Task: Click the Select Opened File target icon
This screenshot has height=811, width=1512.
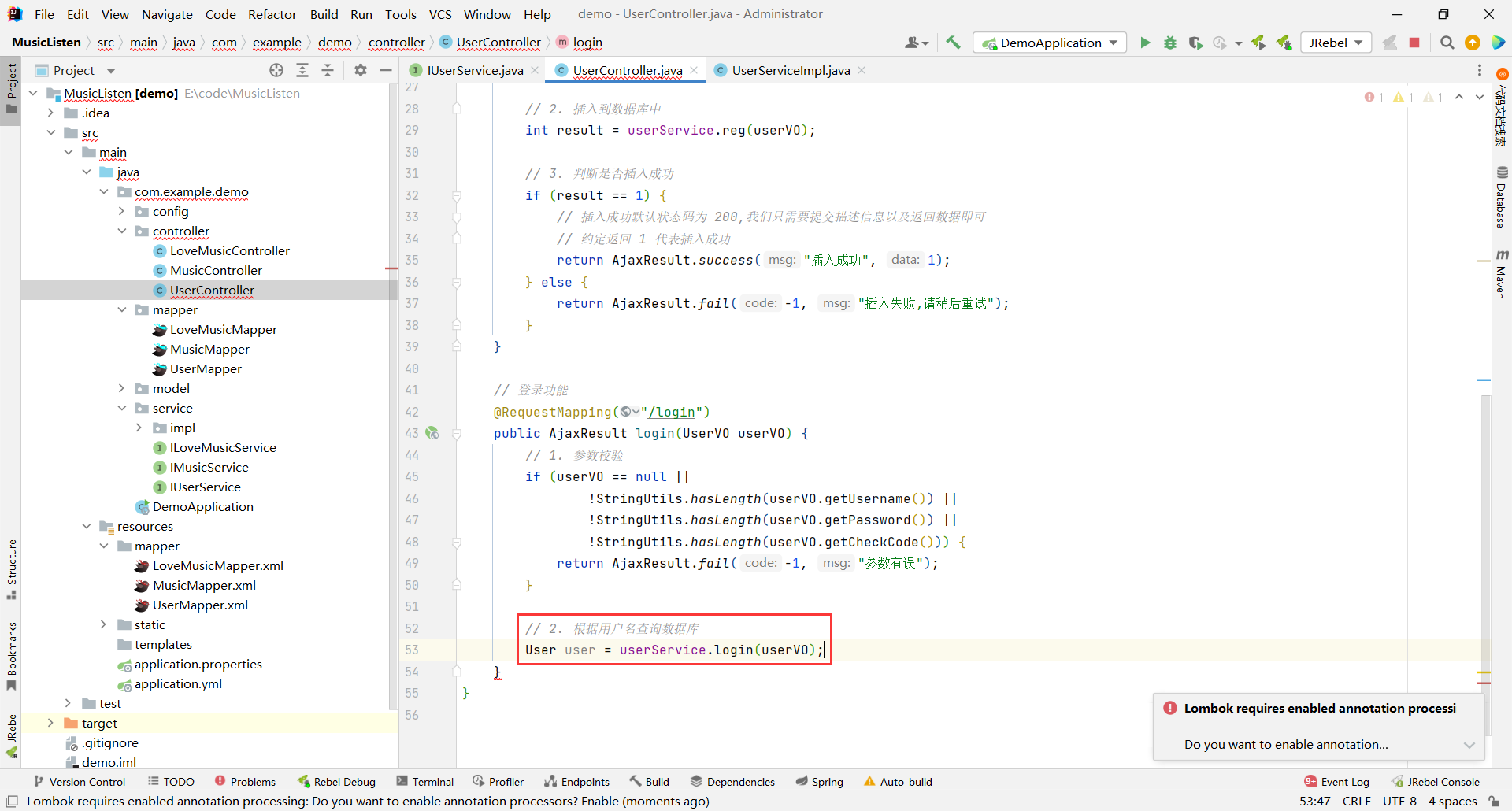Action: (276, 70)
